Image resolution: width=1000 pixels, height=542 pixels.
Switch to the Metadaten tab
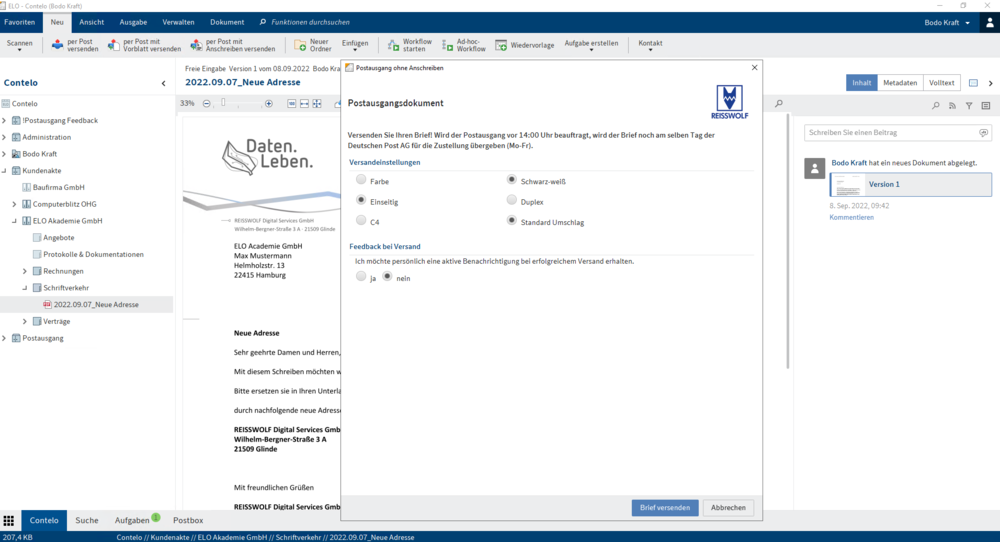[x=900, y=83]
